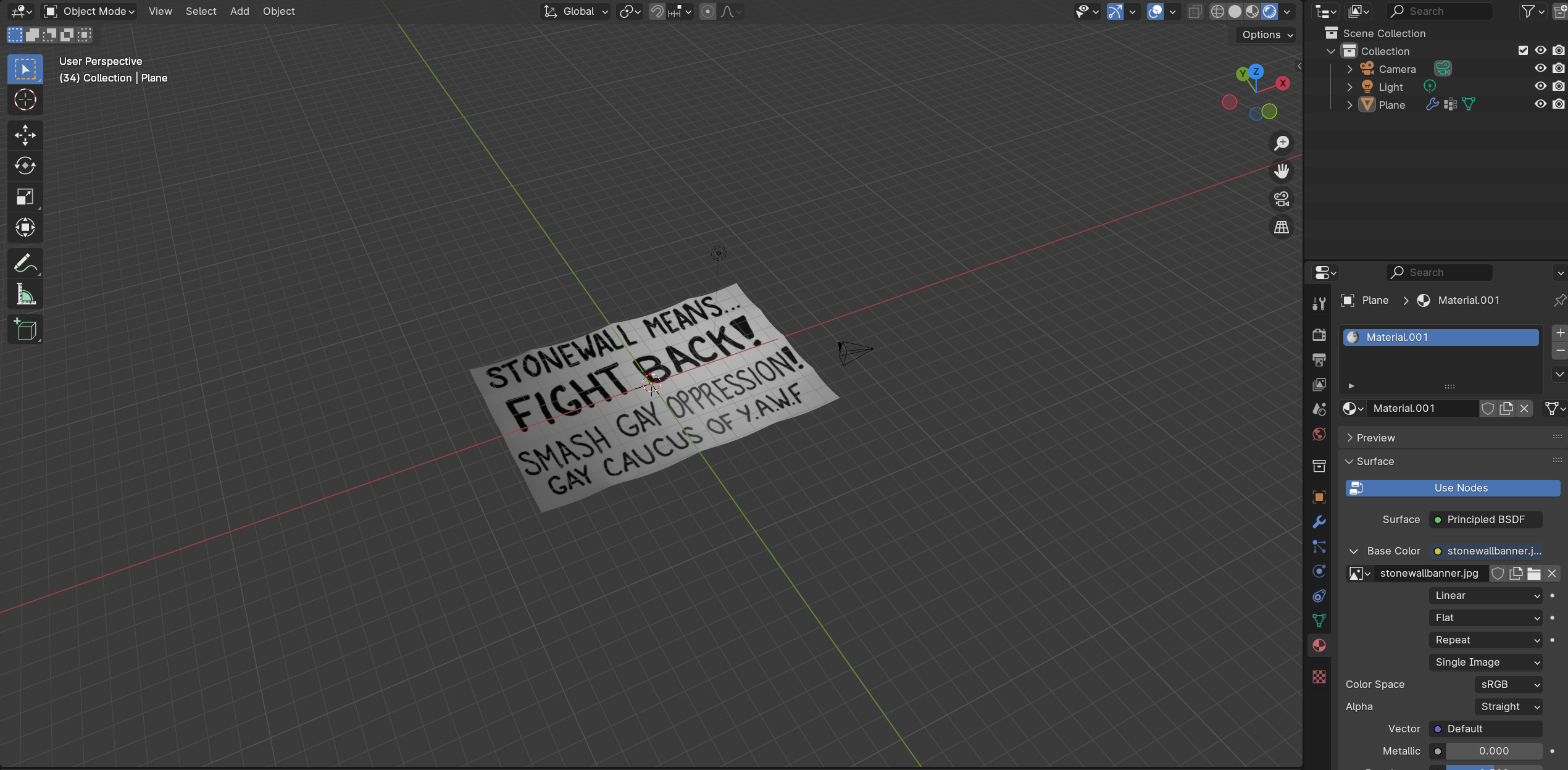Open the Select menu

(x=201, y=11)
